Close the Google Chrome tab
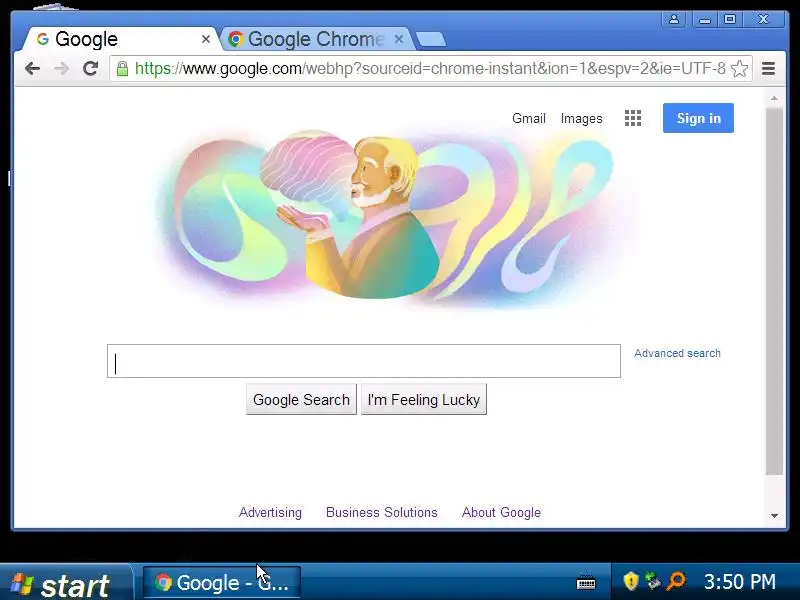Screen dimensions: 800x600 pyautogui.click(x=399, y=39)
